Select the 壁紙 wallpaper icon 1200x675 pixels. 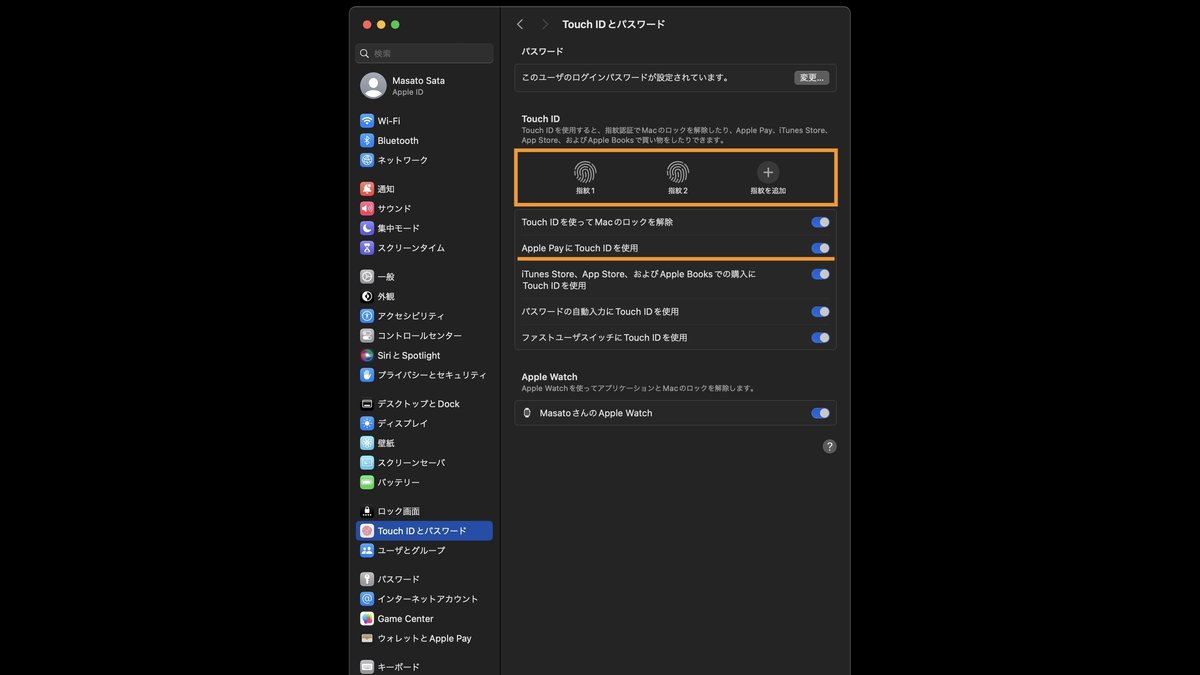coord(367,443)
